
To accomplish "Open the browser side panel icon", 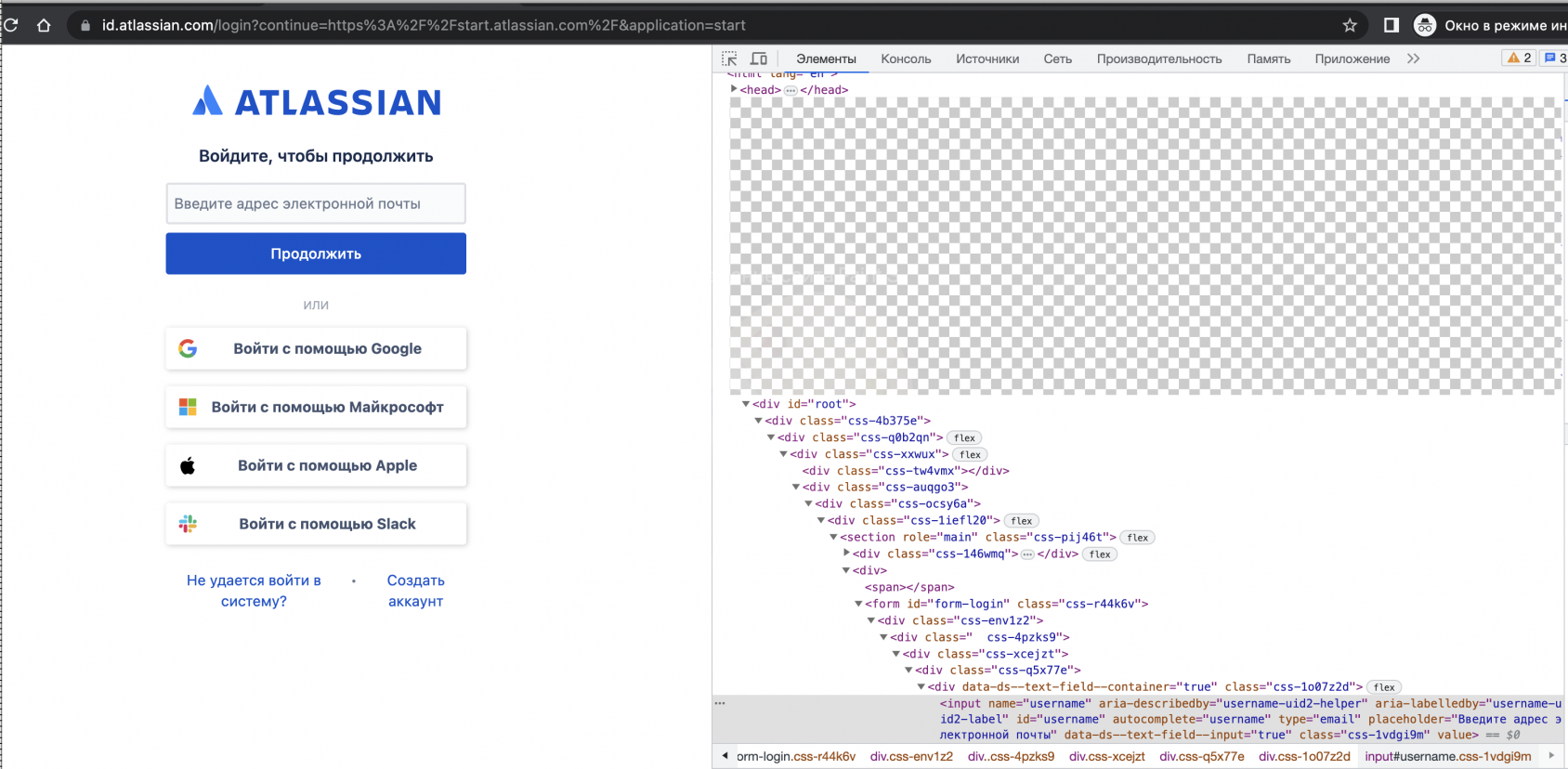I will coord(1392,25).
